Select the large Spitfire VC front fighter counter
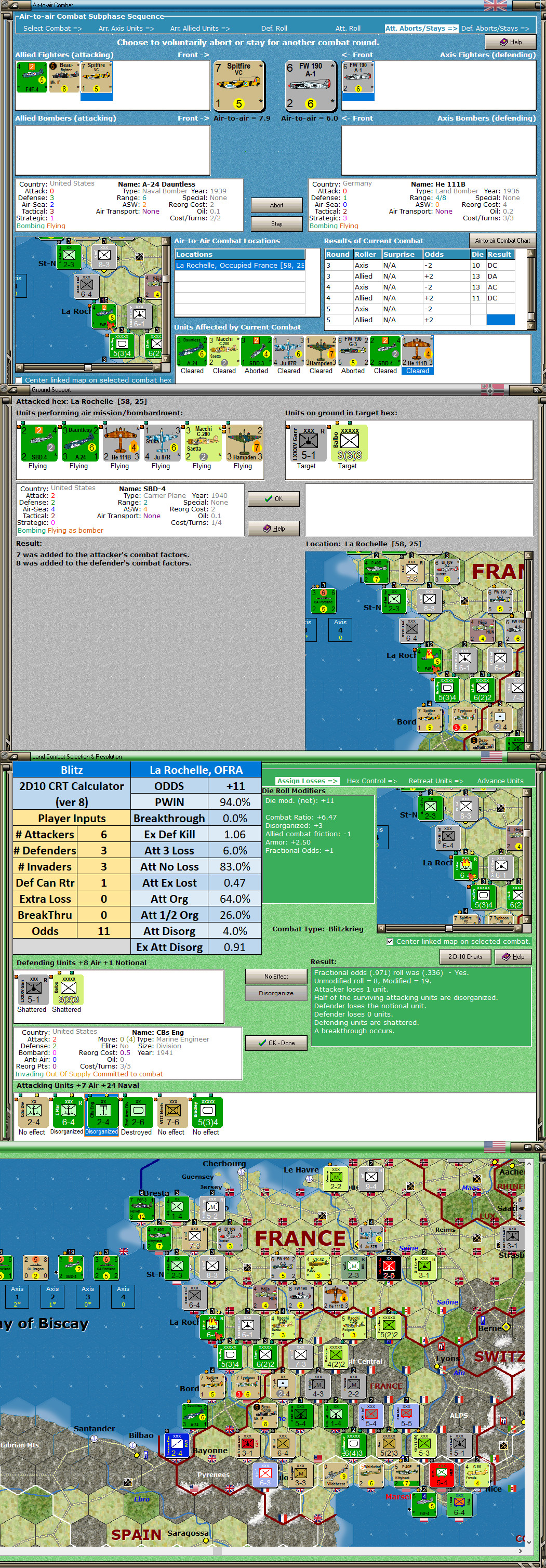This screenshot has width=546, height=1568. tap(239, 85)
